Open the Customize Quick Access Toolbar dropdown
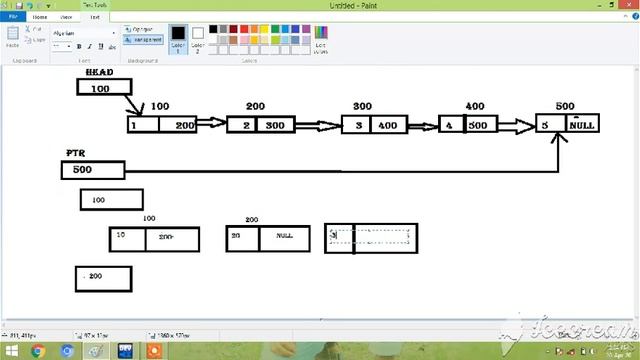 click(x=48, y=6)
